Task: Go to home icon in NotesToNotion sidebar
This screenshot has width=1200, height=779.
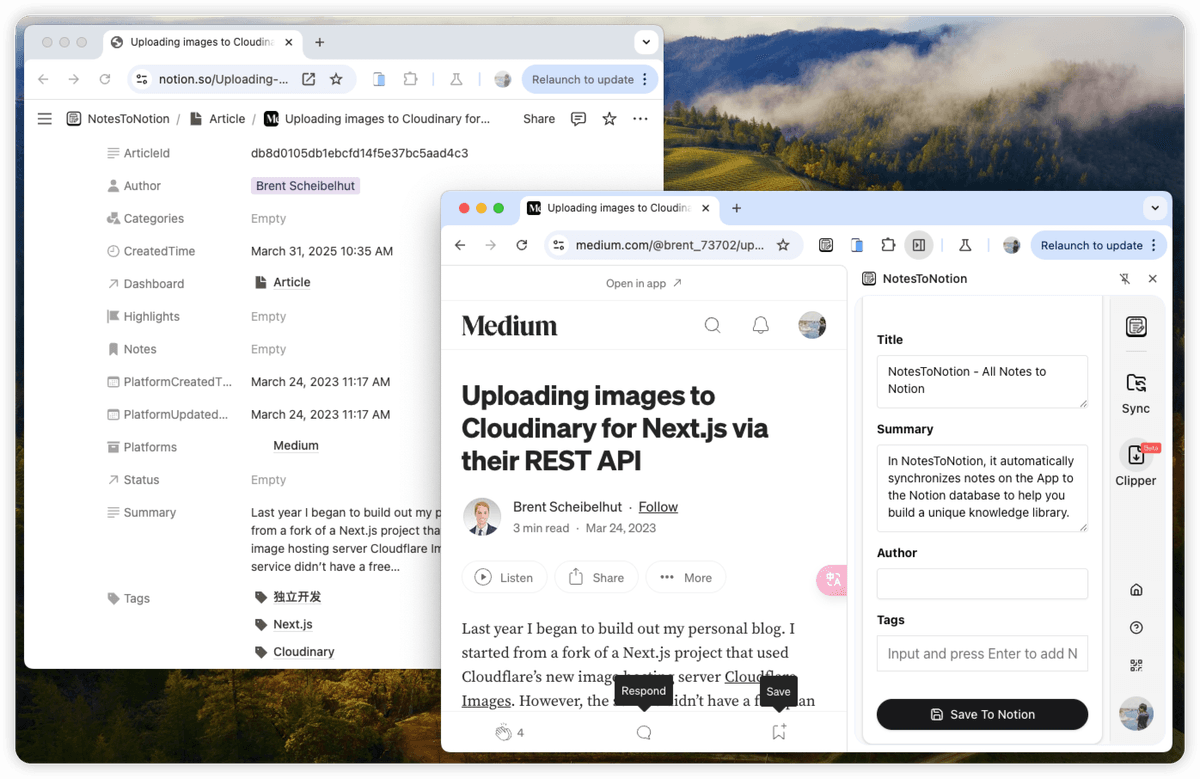Action: point(1136,590)
